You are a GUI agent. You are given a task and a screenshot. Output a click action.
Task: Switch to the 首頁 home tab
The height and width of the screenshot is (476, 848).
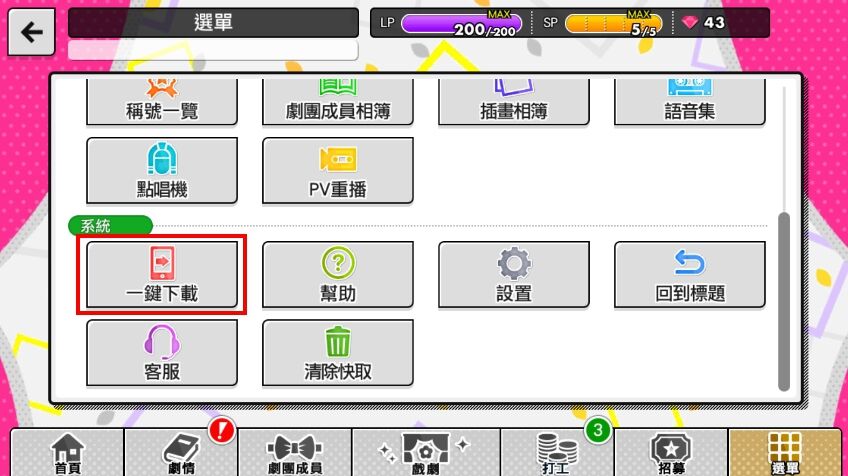tap(67, 453)
